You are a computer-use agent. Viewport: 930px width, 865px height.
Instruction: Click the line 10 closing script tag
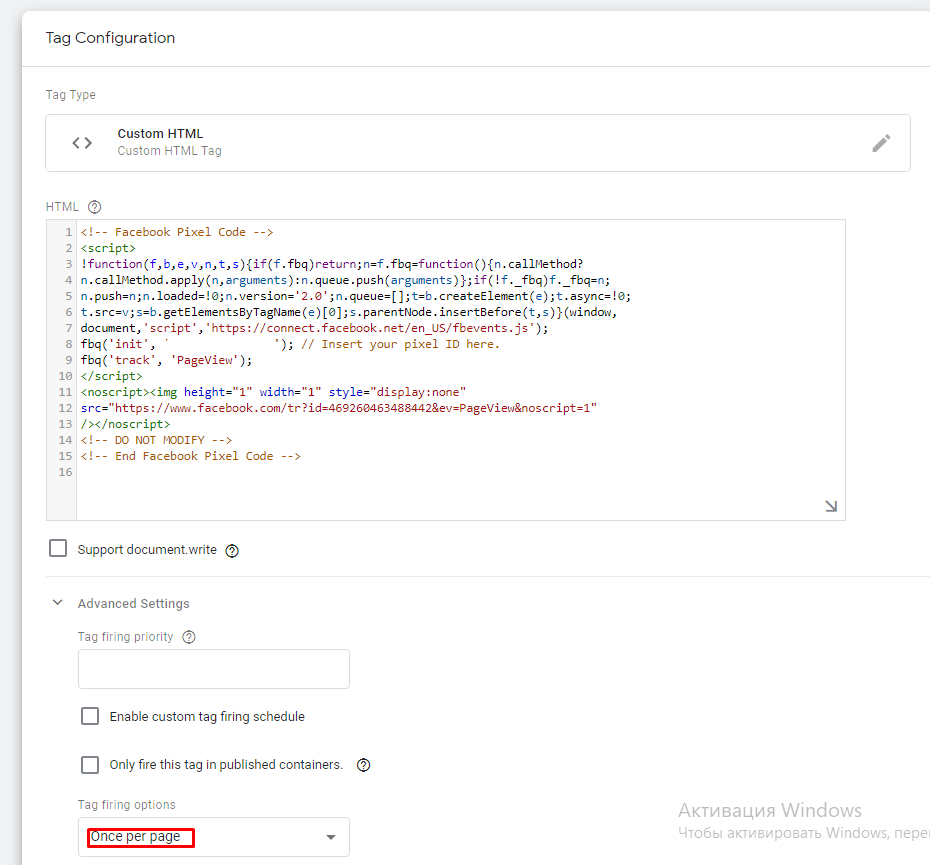(x=112, y=376)
